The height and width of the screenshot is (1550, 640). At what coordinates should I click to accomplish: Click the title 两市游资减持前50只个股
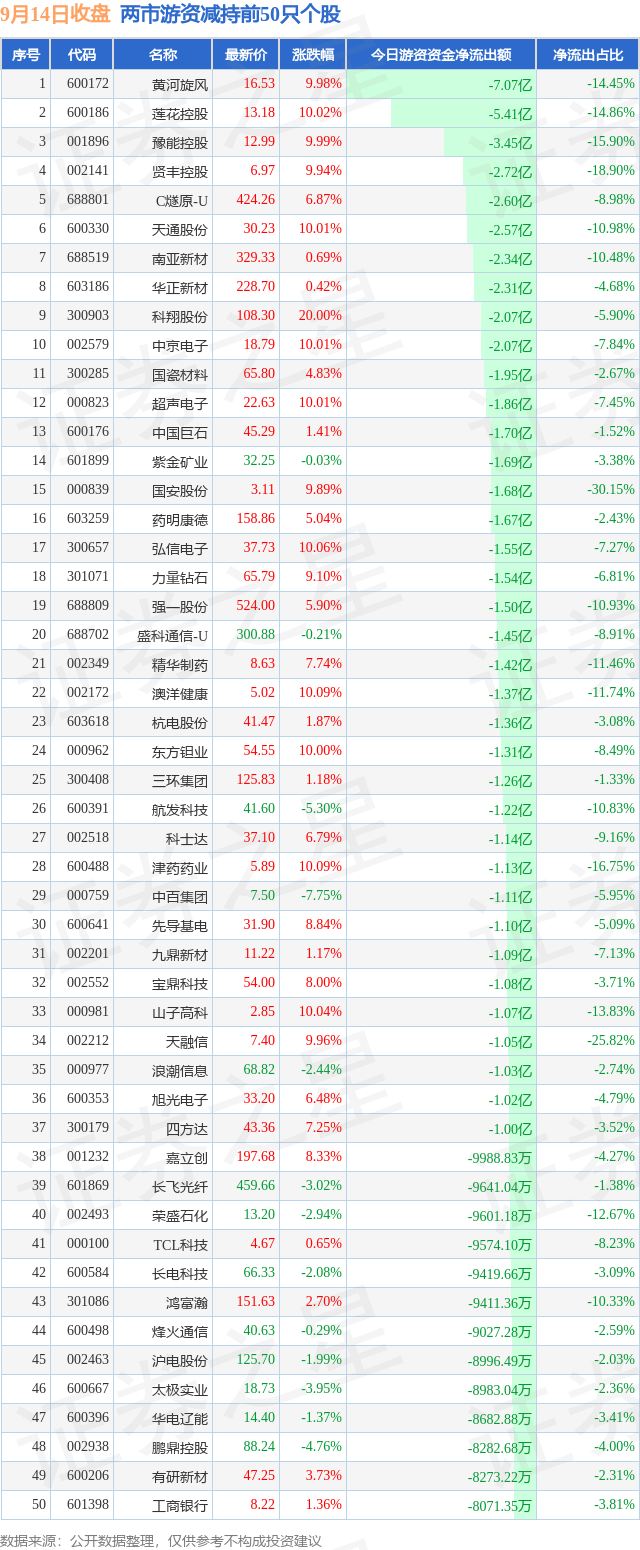(x=231, y=15)
